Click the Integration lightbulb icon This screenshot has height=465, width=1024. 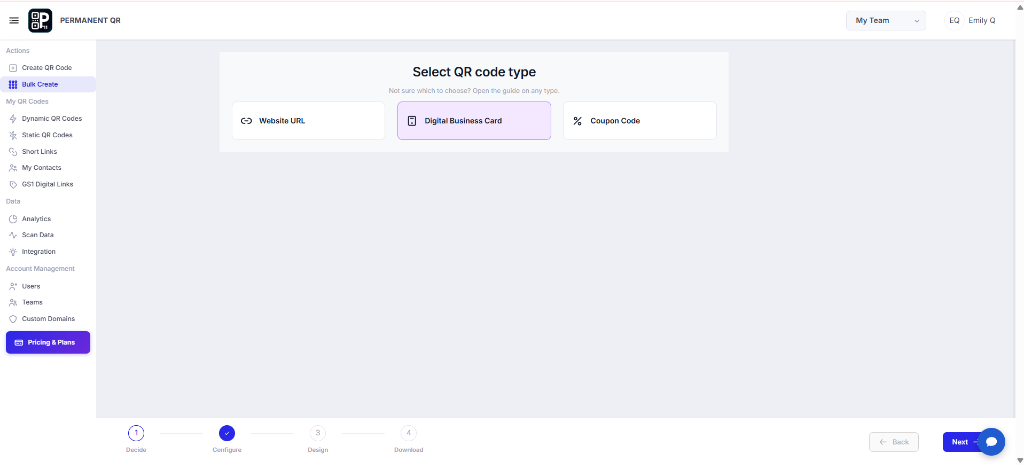13,251
